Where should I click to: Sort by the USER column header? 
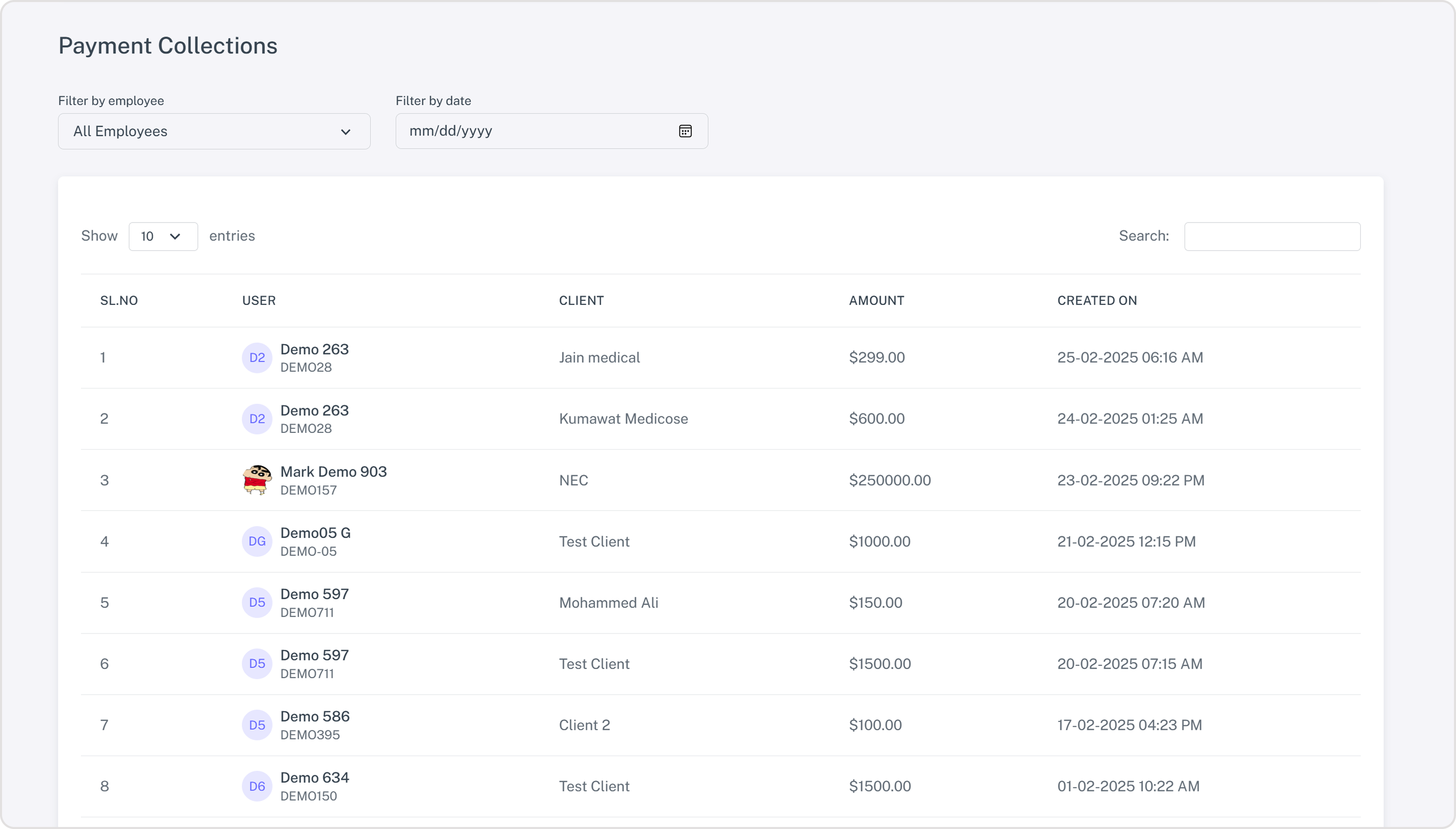tap(259, 300)
